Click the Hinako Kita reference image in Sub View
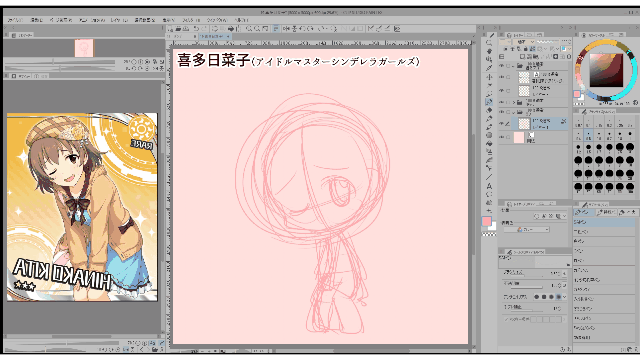 tap(82, 207)
